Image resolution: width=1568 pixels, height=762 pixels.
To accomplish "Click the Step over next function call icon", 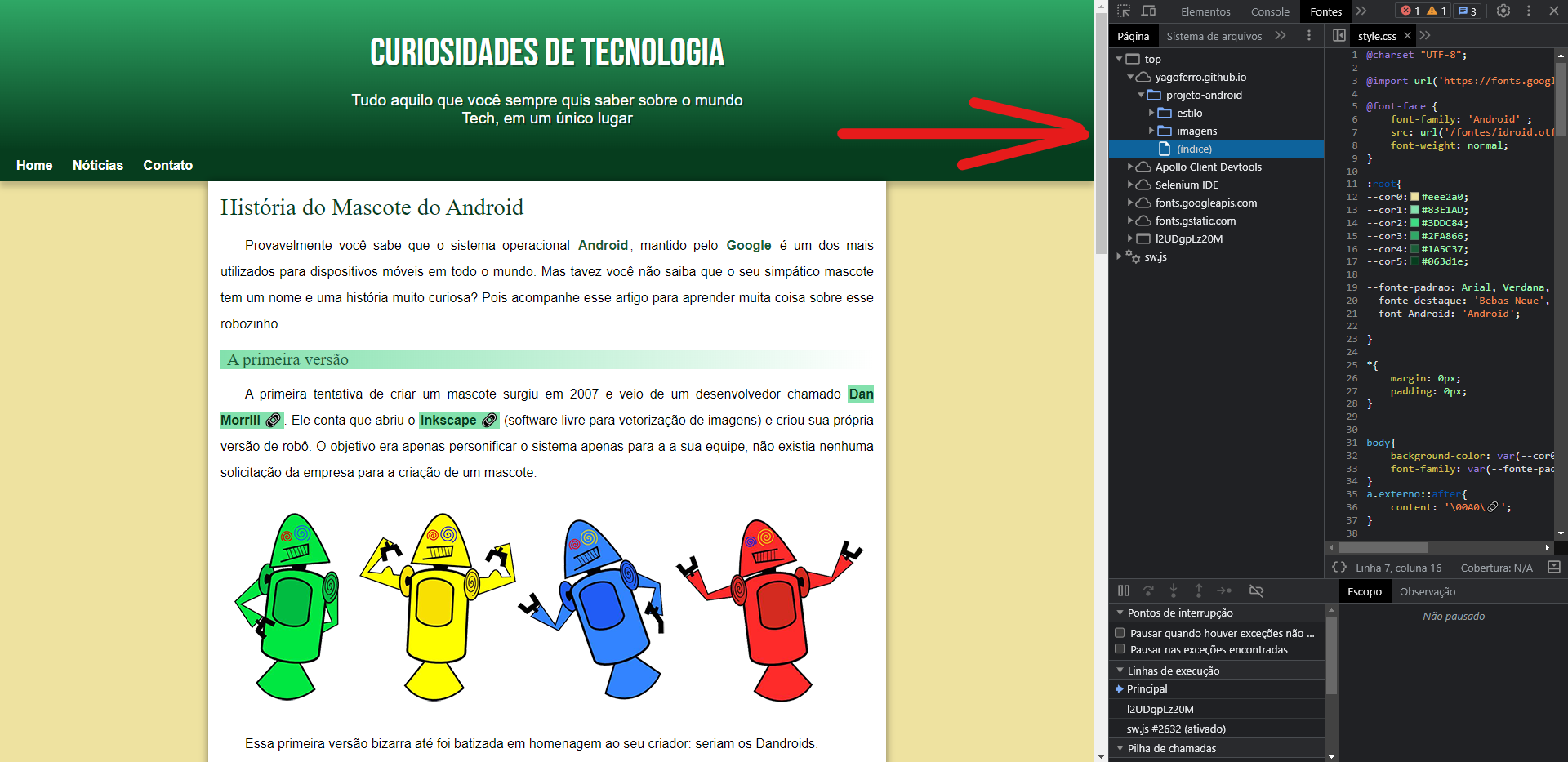I will [x=1149, y=590].
